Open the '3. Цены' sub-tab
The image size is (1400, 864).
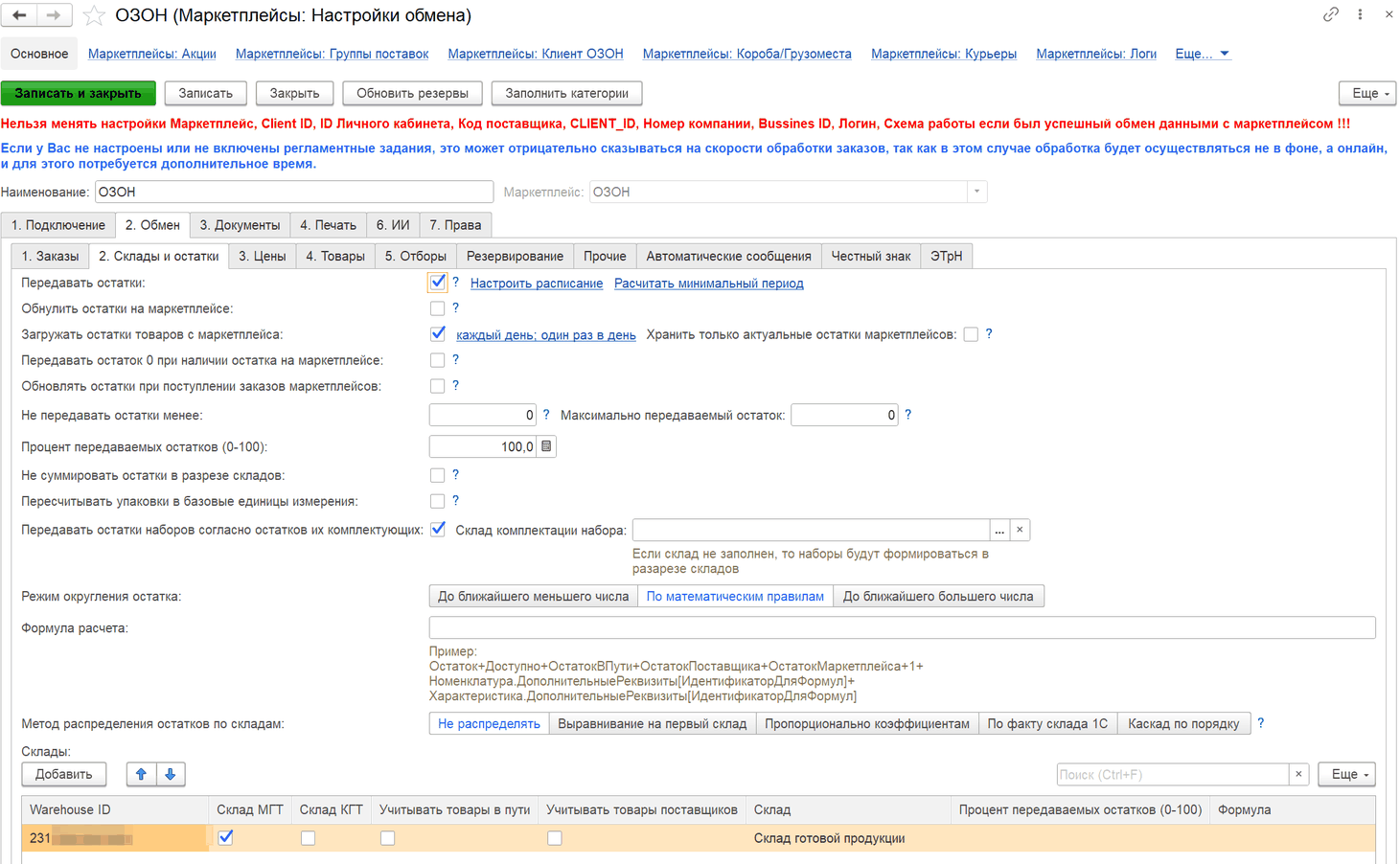tap(263, 256)
